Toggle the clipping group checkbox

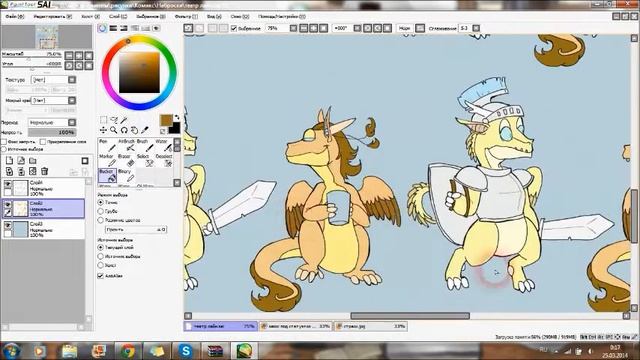(43, 142)
